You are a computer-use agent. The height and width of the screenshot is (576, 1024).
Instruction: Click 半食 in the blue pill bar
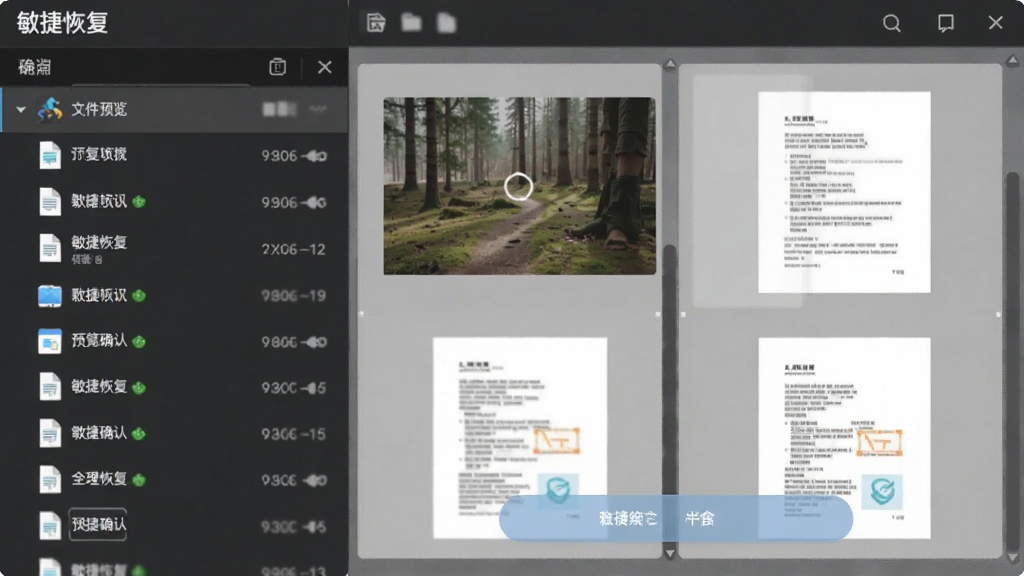699,519
